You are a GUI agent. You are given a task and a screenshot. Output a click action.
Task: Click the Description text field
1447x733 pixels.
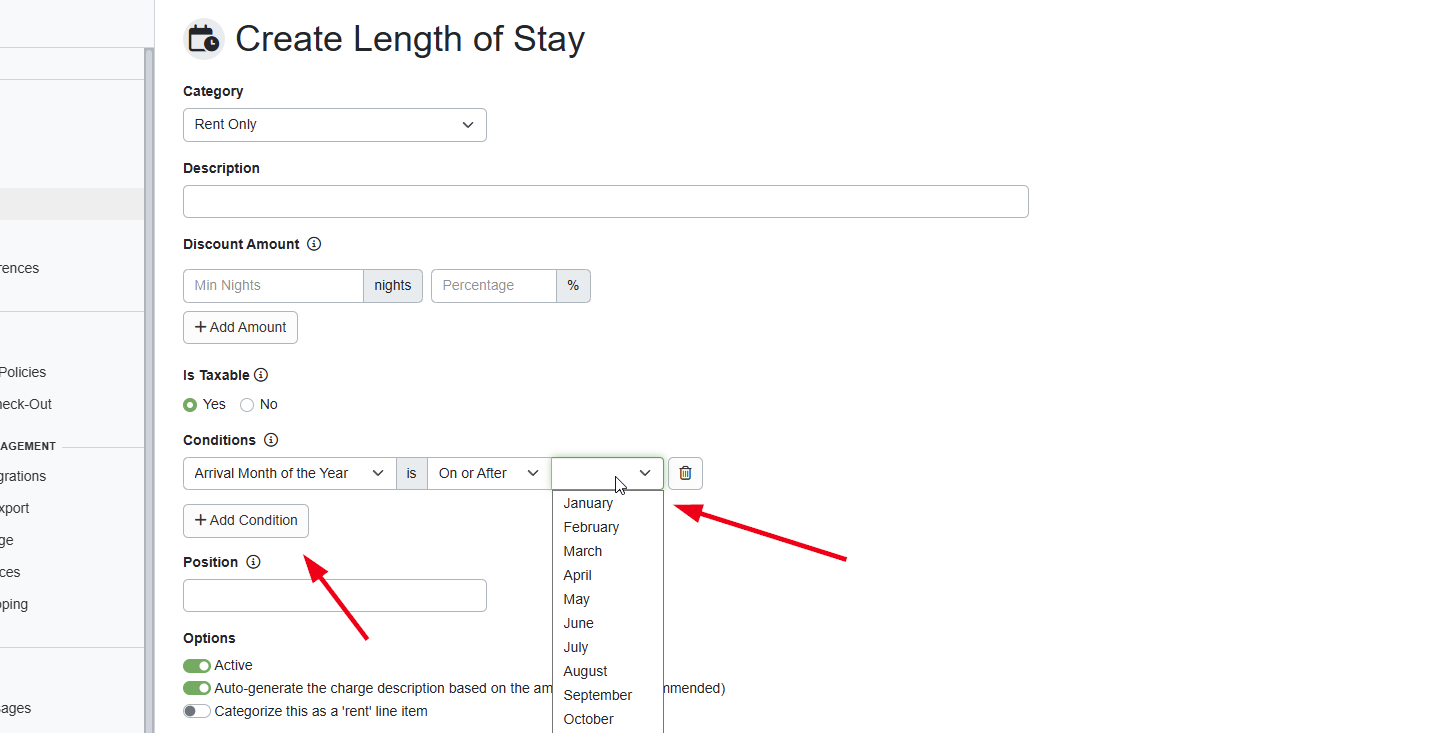point(605,201)
